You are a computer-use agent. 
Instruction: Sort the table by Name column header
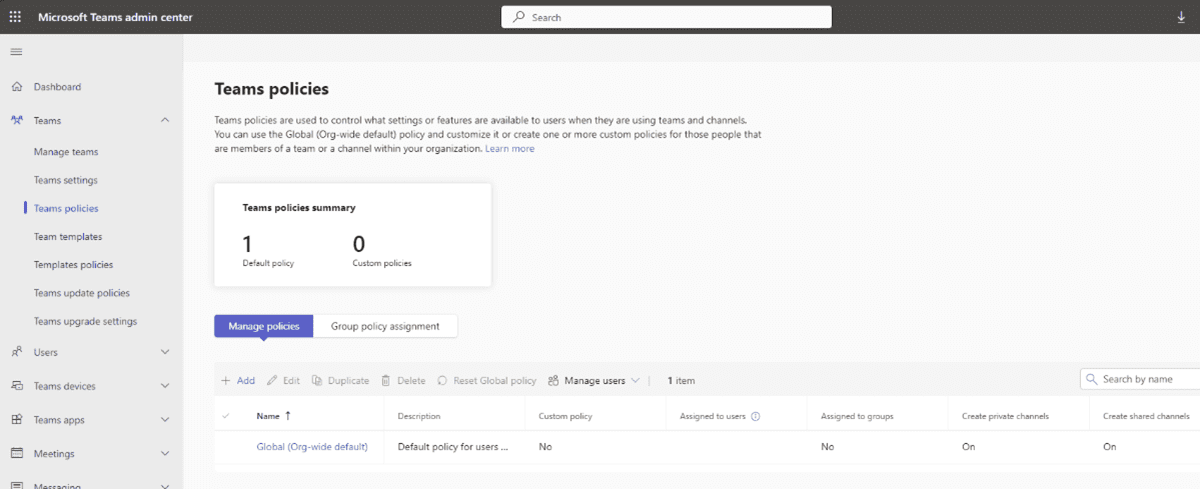coord(268,416)
